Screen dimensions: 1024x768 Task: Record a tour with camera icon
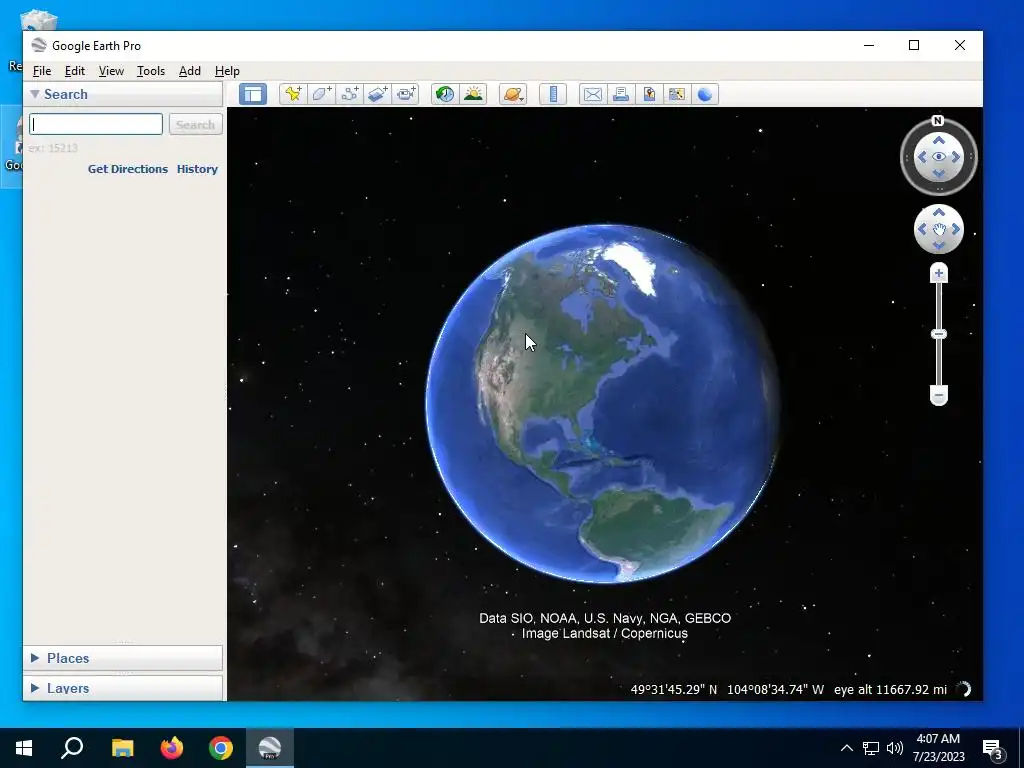[x=406, y=94]
